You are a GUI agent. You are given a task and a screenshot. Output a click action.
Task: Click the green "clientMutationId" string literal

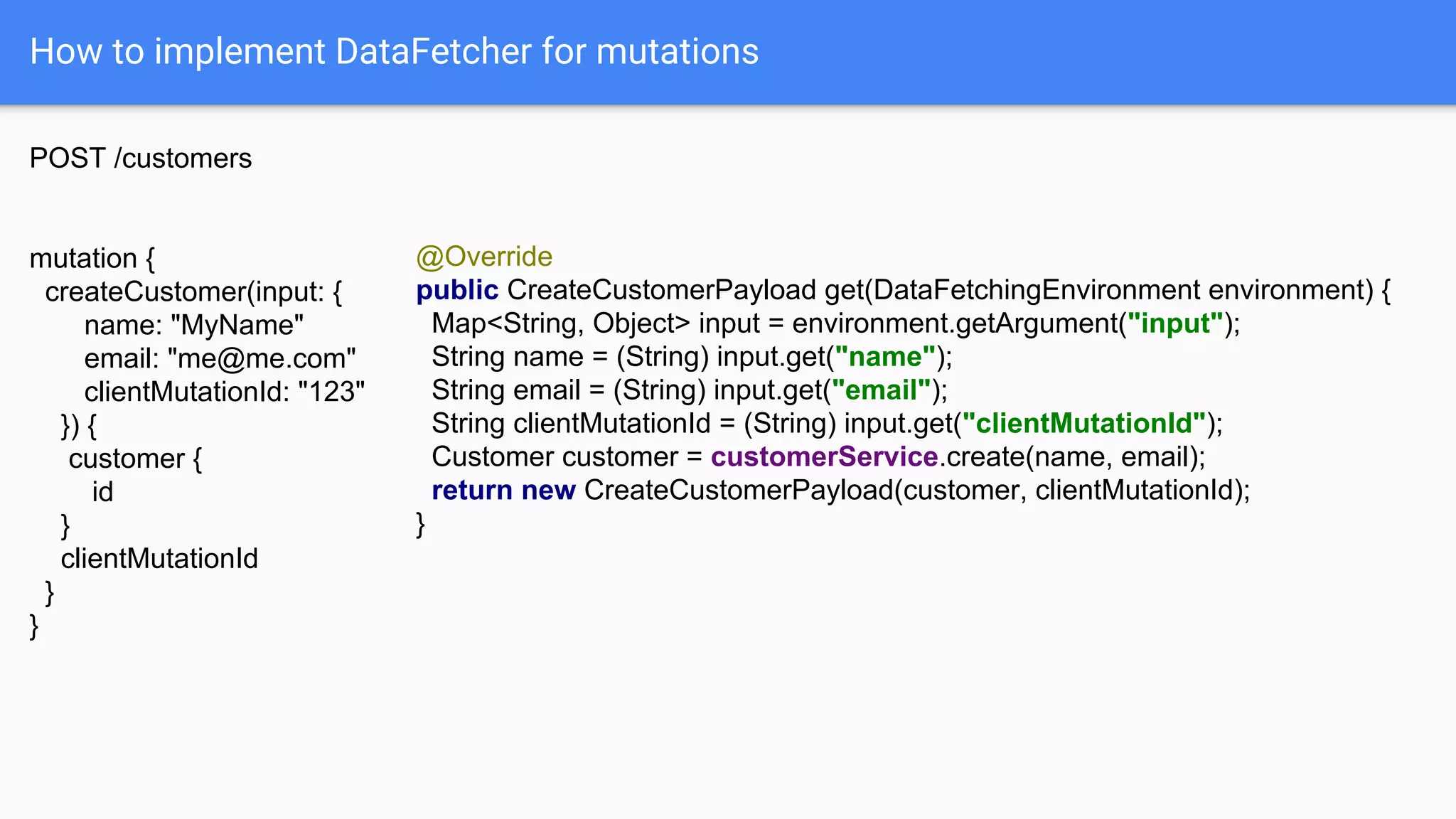(x=1084, y=424)
